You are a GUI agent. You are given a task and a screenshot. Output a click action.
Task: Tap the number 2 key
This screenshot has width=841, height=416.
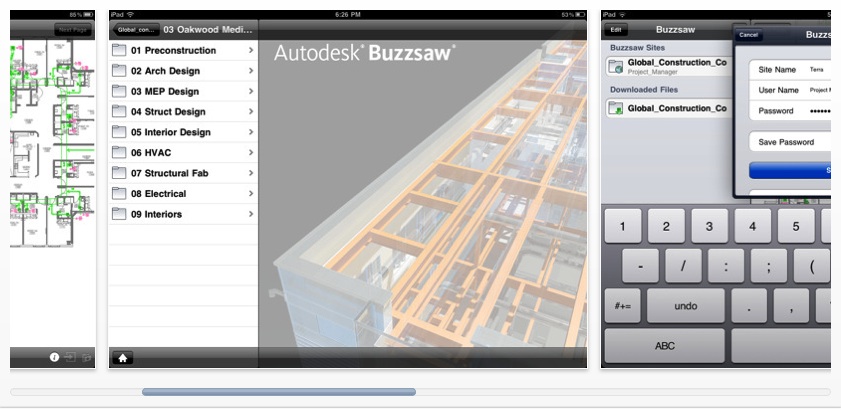(x=666, y=226)
